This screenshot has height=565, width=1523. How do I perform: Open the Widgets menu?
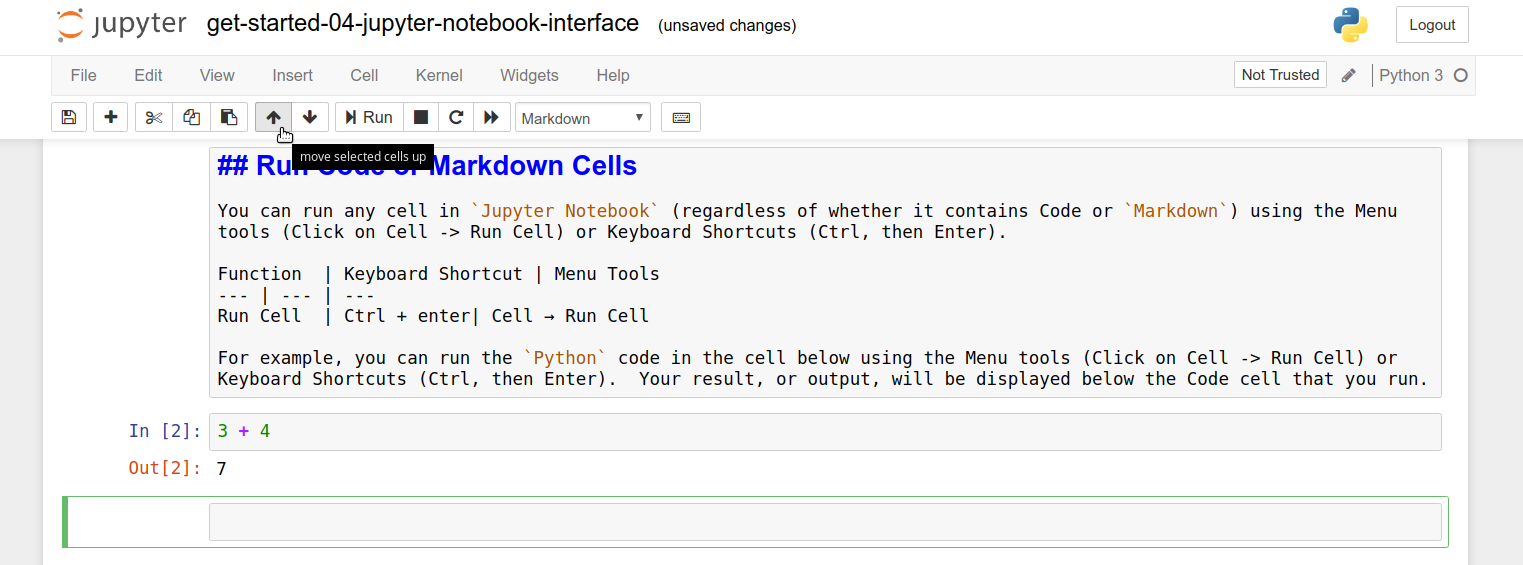529,75
